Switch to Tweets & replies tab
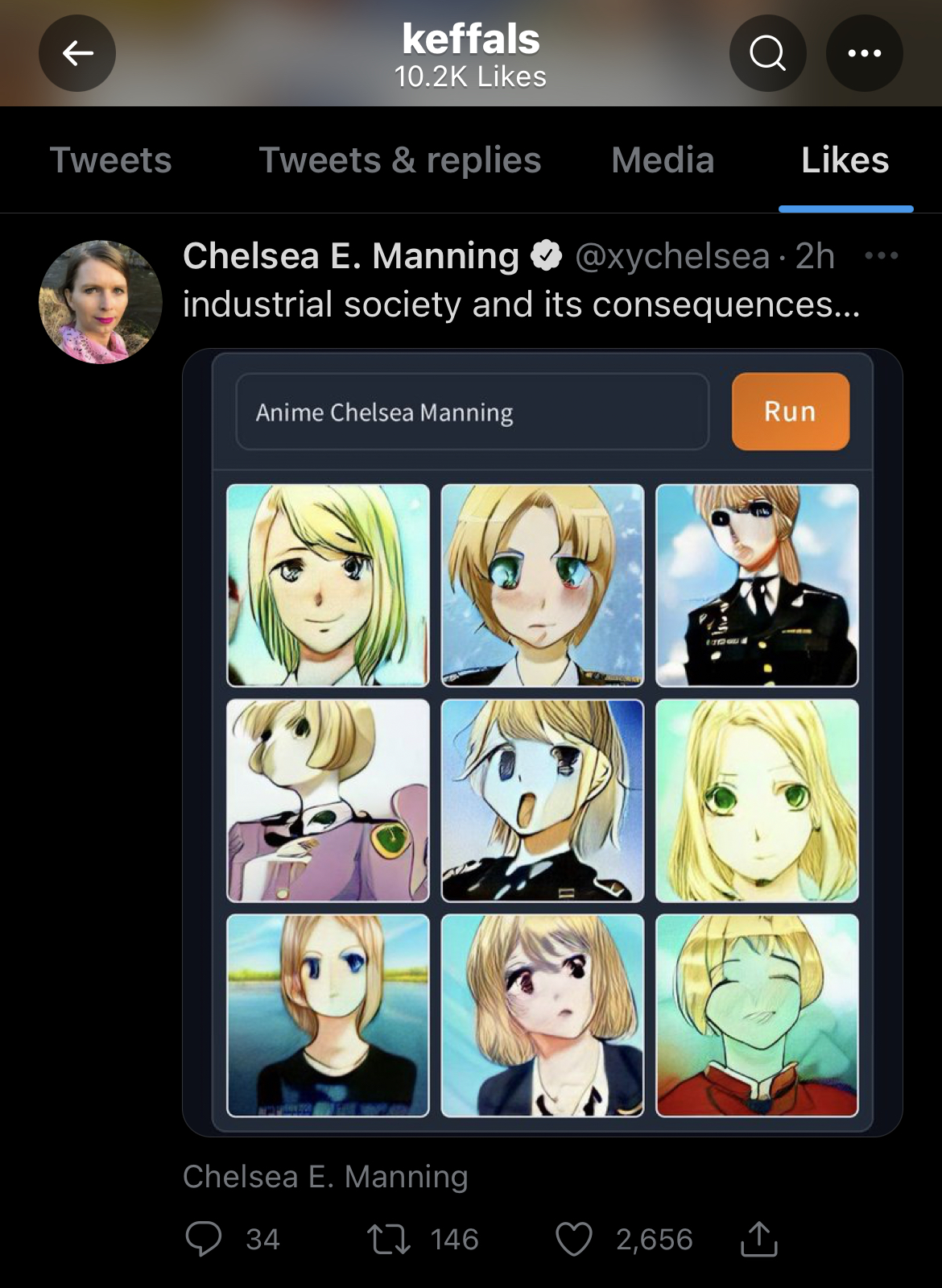The width and height of the screenshot is (942, 1288). click(x=400, y=159)
